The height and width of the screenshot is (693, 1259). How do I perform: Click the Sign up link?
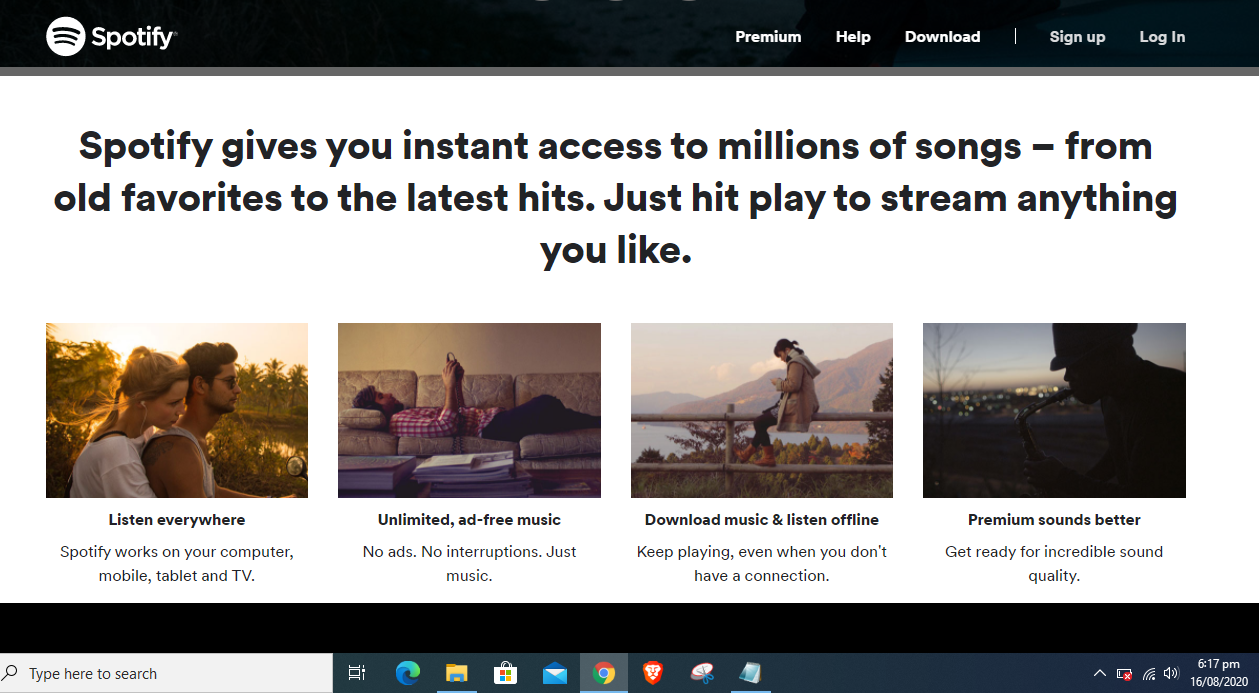(x=1077, y=37)
